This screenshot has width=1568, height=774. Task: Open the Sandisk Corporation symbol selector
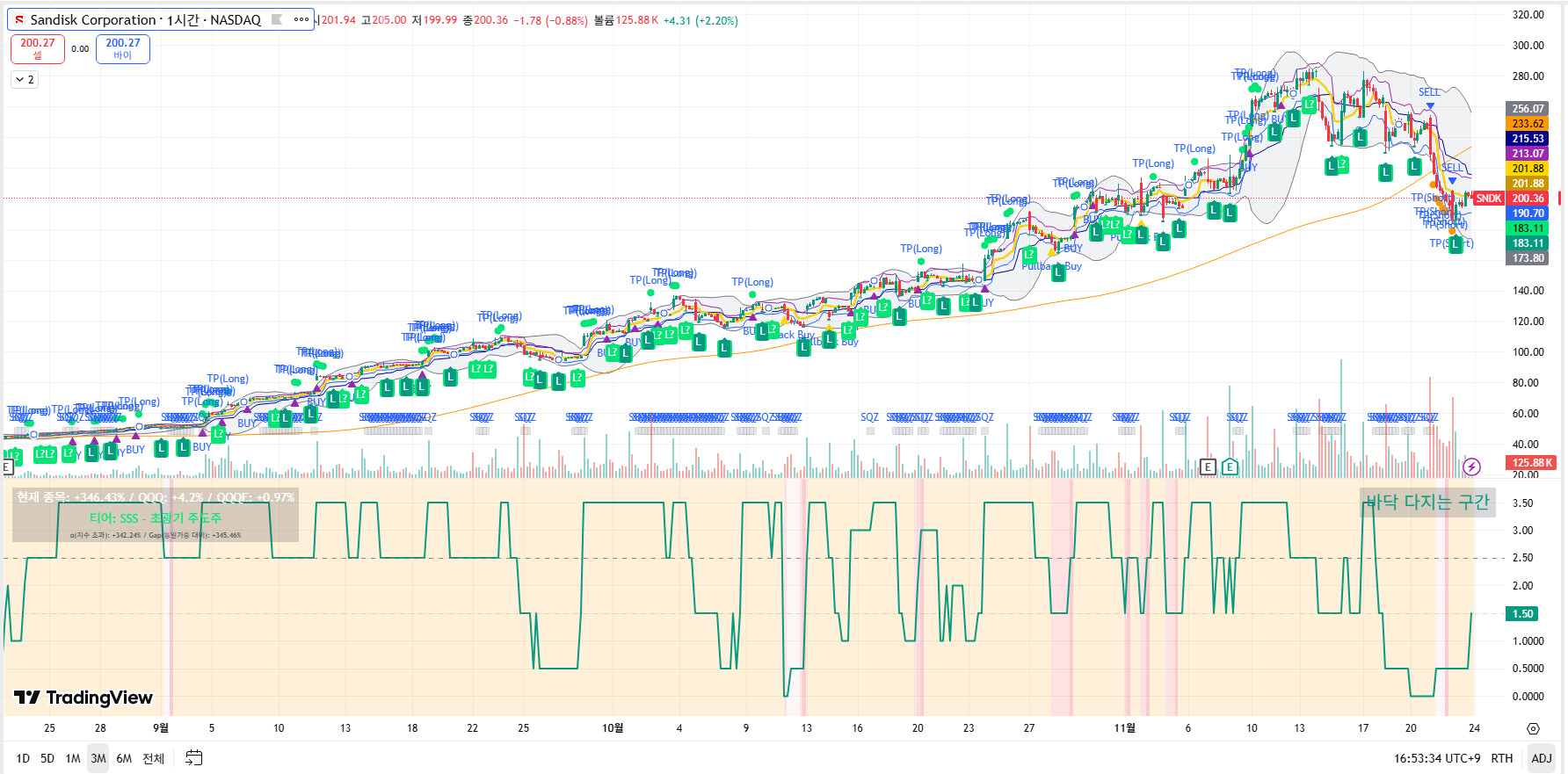point(145,19)
